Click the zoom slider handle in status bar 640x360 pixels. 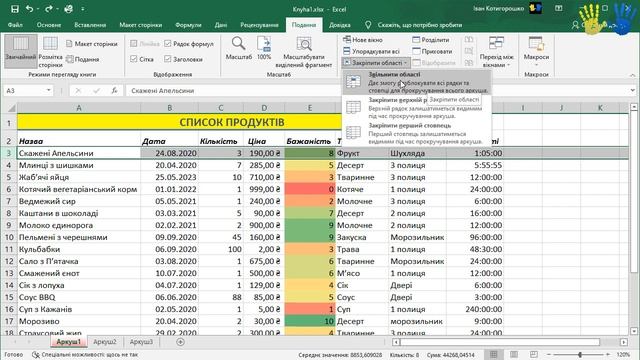pos(580,355)
